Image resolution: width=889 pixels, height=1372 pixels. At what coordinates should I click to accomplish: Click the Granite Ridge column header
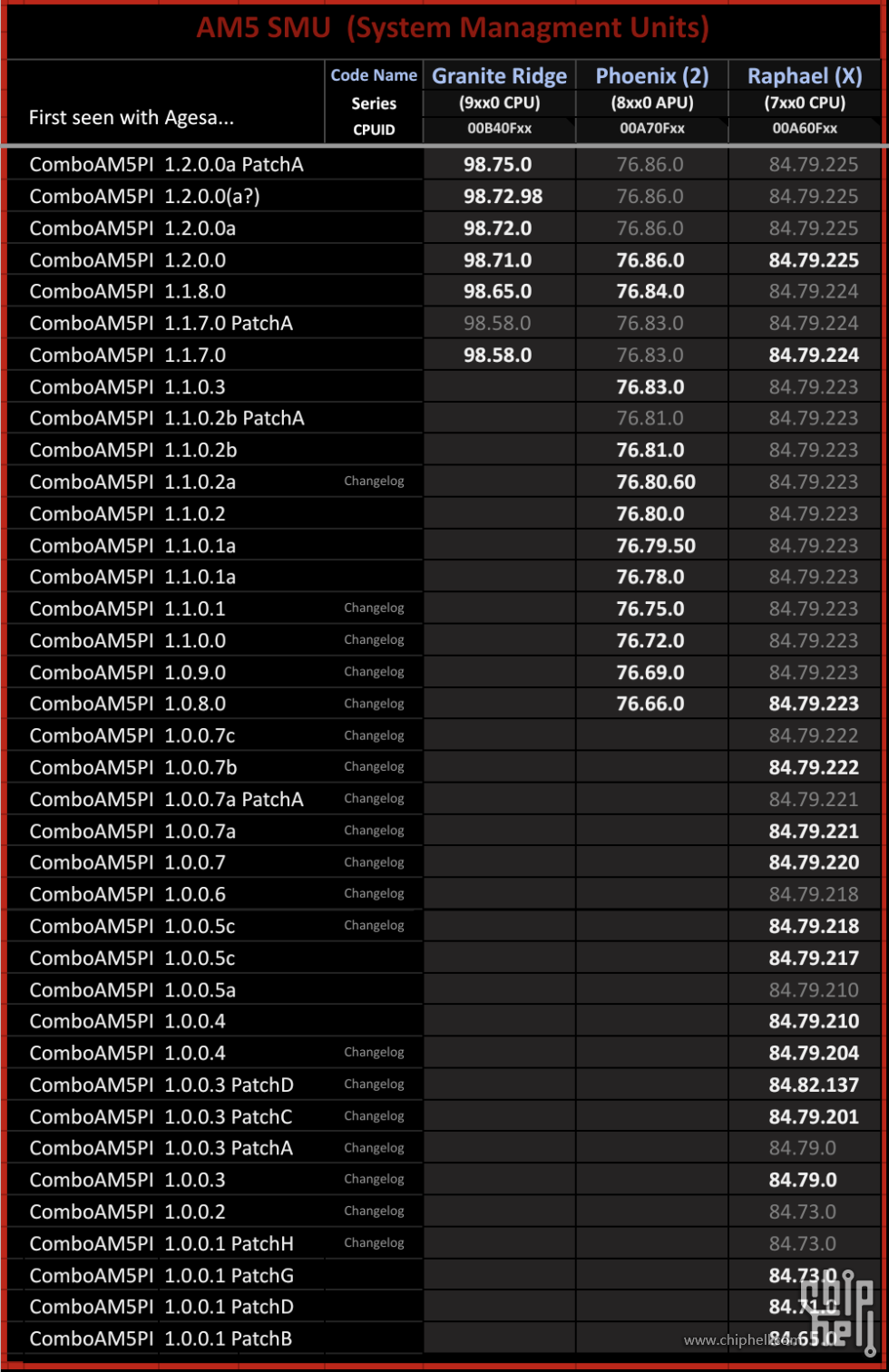[499, 76]
